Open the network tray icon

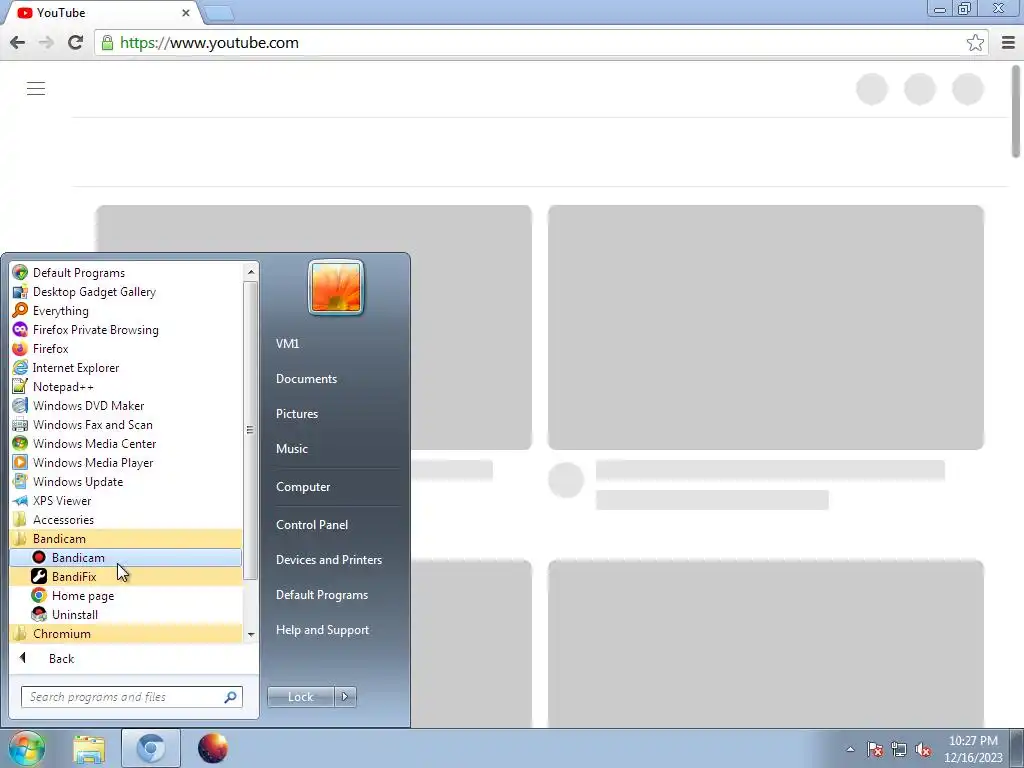coord(899,749)
